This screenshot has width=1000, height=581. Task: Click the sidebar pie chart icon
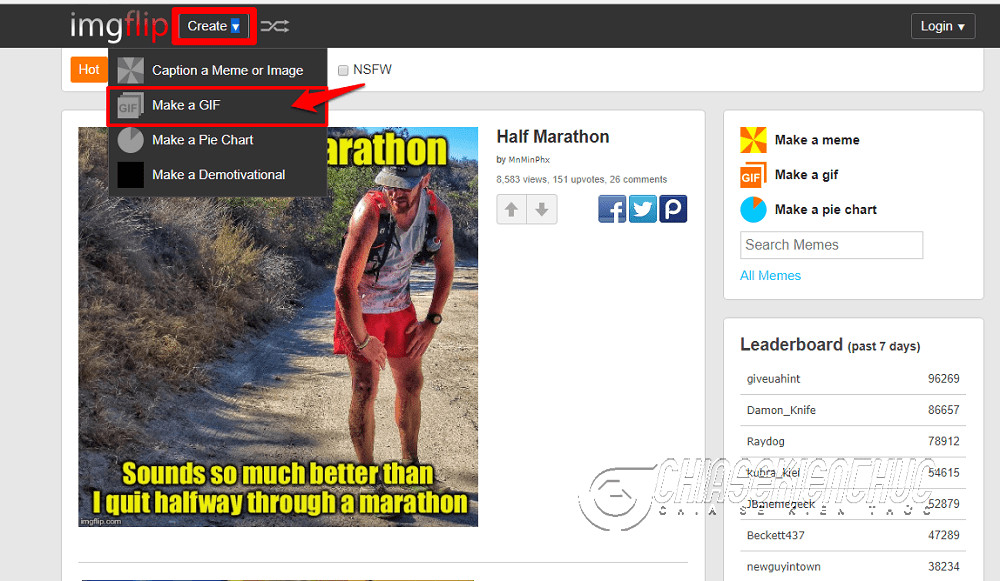[753, 210]
